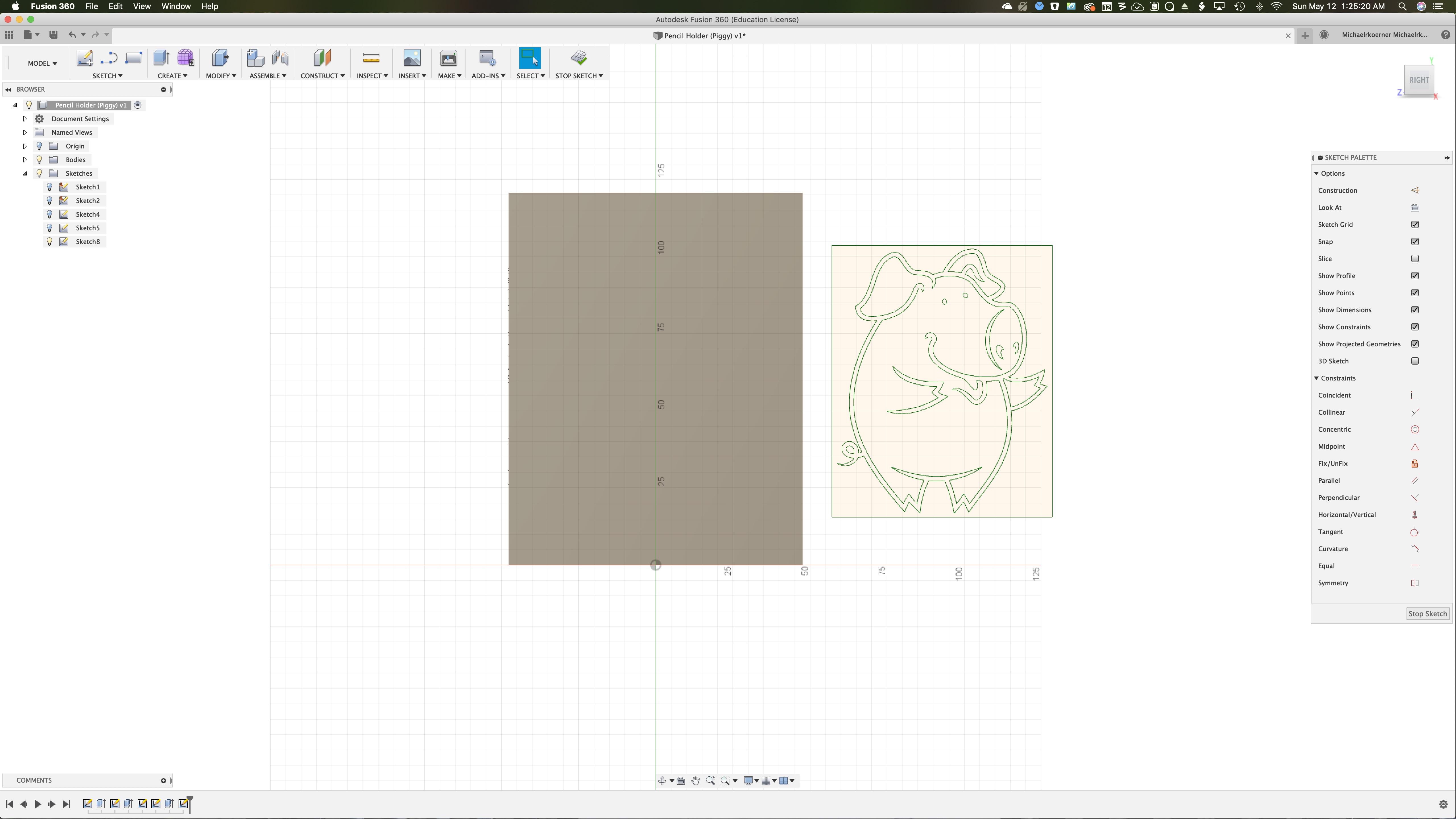1456x819 pixels.
Task: Open the MODEL workspace dropdown
Action: click(x=42, y=63)
